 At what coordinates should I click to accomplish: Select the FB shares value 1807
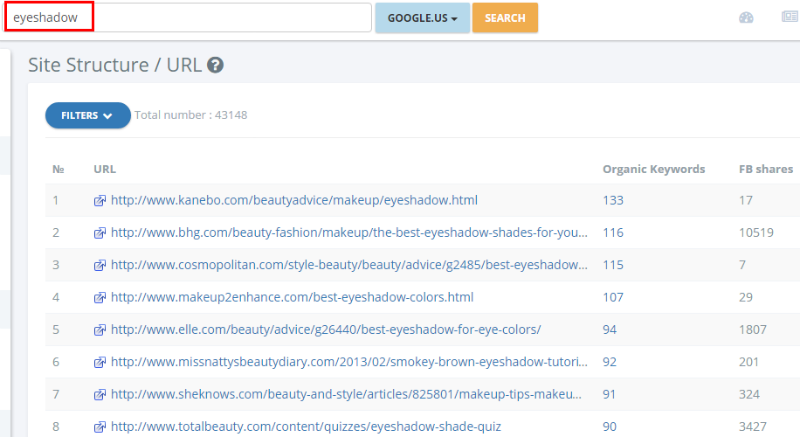753,329
